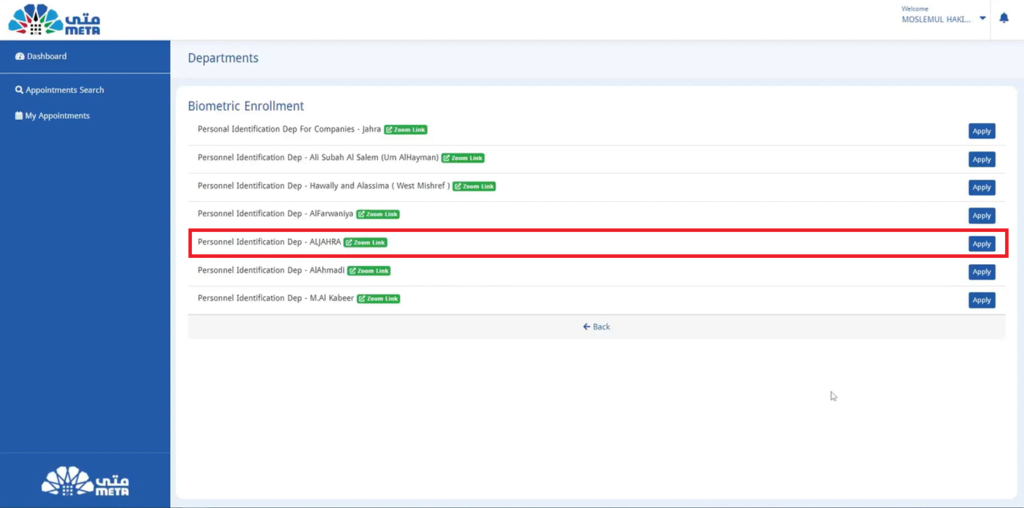Viewport: 1024px width, 508px height.
Task: Click the META logo in sidebar footer
Action: coord(85,482)
